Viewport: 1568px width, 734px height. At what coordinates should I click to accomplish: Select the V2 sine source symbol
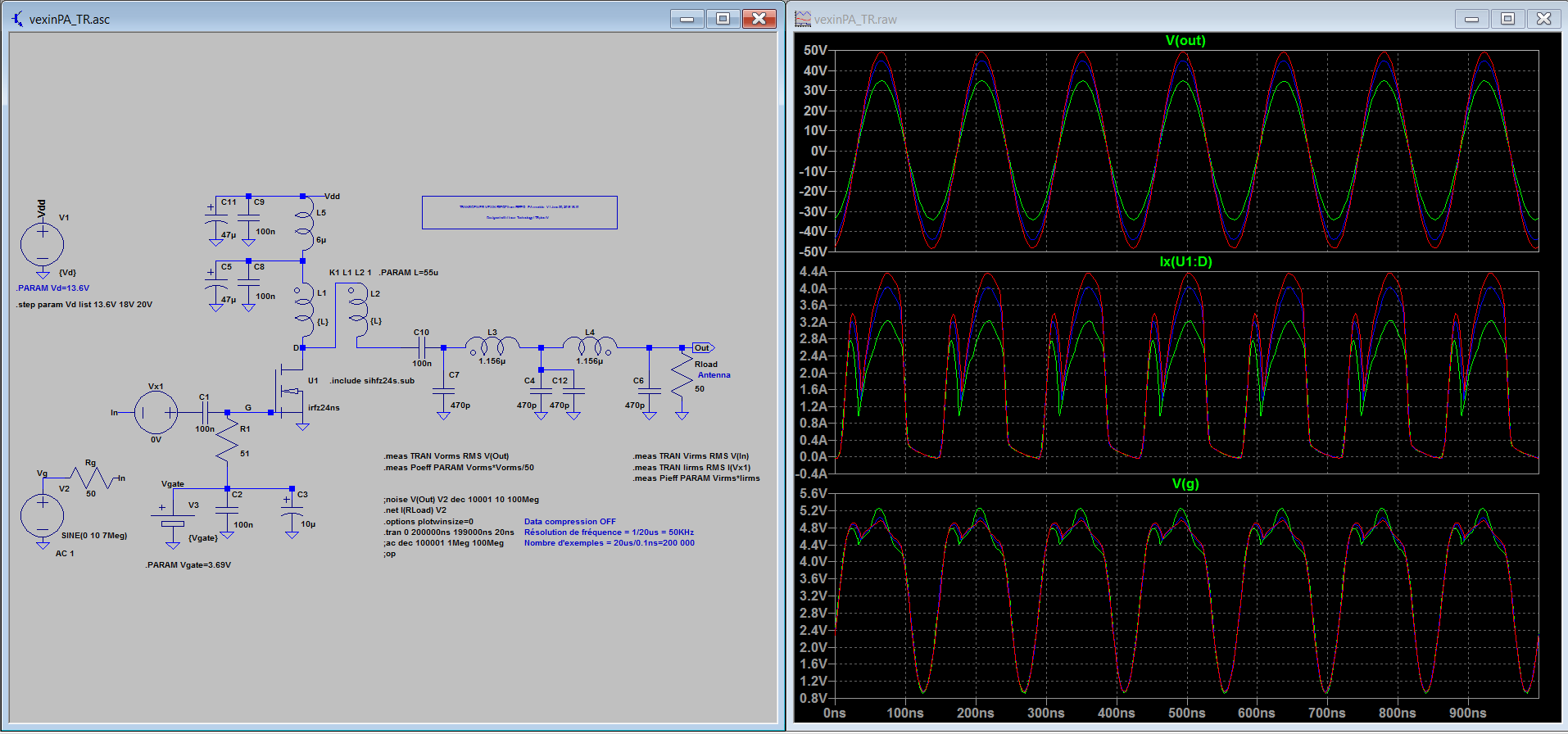(42, 514)
